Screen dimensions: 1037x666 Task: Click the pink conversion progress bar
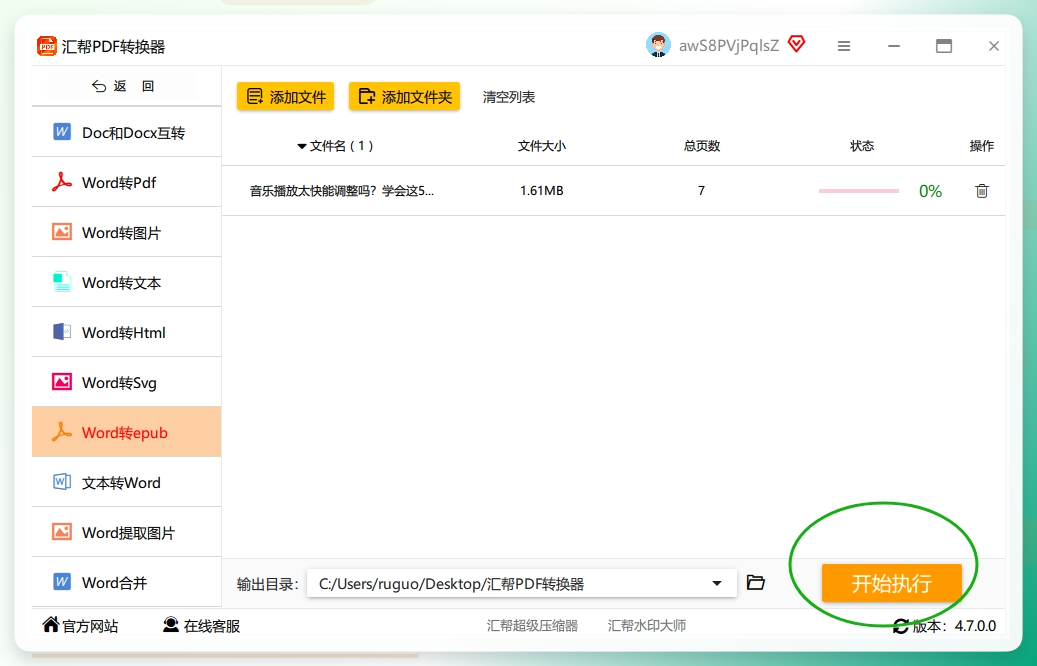click(858, 191)
